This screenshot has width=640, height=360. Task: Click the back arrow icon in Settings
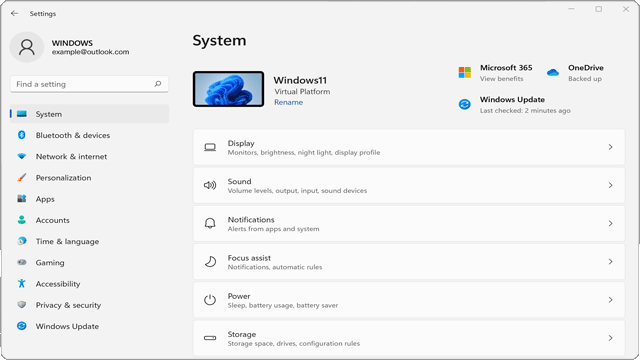(x=15, y=13)
